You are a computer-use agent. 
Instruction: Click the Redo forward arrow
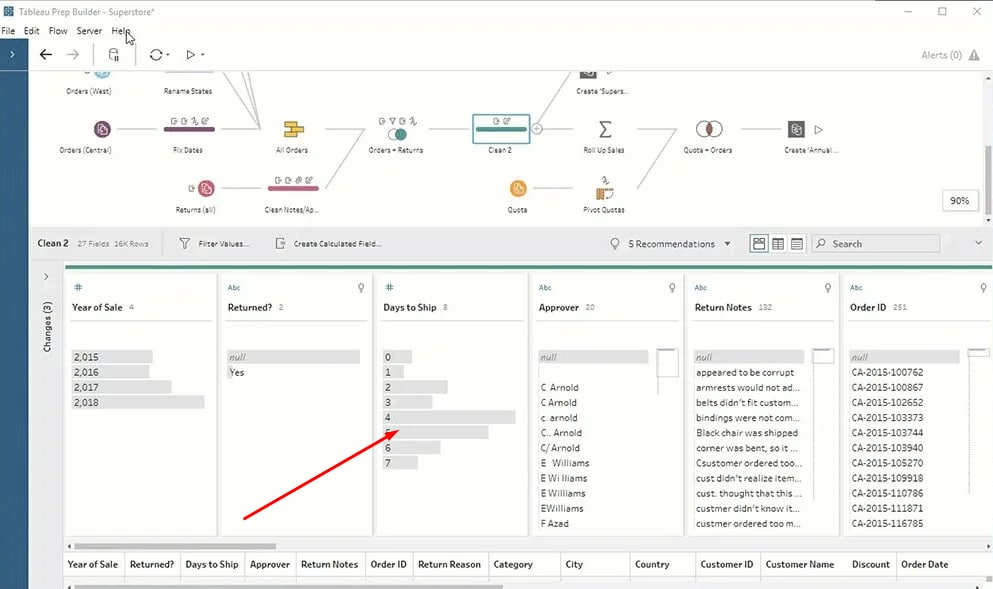tap(73, 54)
